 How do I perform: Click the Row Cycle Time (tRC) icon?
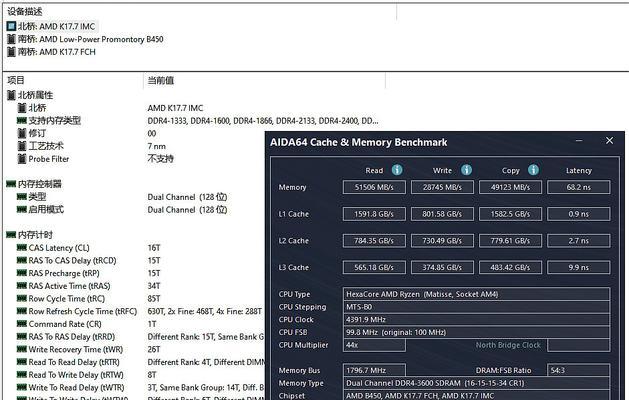22,298
